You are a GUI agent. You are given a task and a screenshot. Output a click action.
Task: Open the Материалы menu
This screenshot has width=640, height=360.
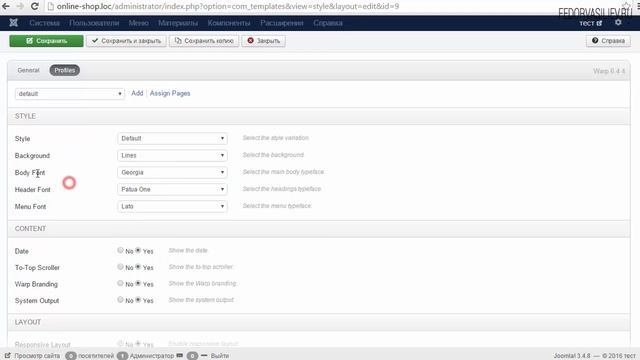pyautogui.click(x=178, y=23)
